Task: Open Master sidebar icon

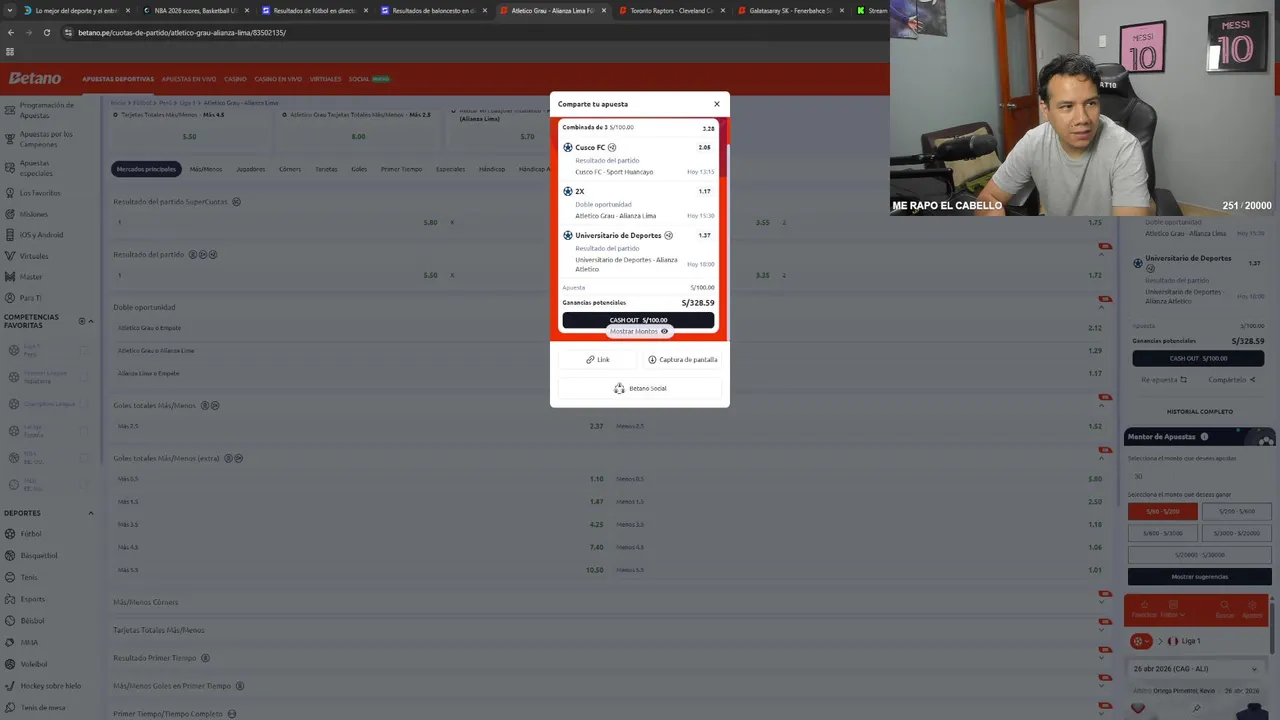Action: (9, 277)
